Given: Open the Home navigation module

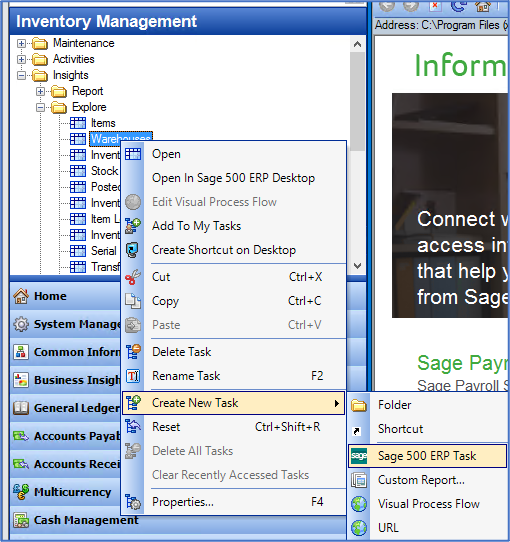Looking at the screenshot, I should [66, 296].
